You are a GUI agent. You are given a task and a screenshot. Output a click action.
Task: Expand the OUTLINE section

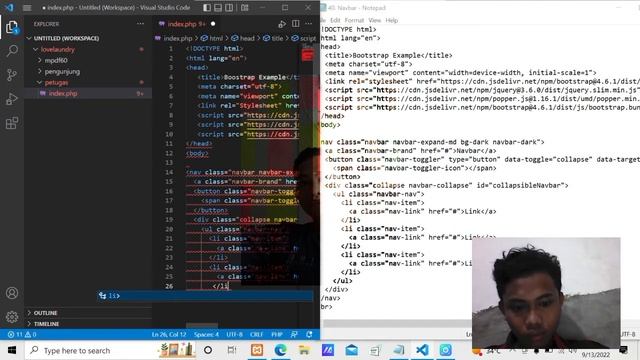[x=88, y=313]
